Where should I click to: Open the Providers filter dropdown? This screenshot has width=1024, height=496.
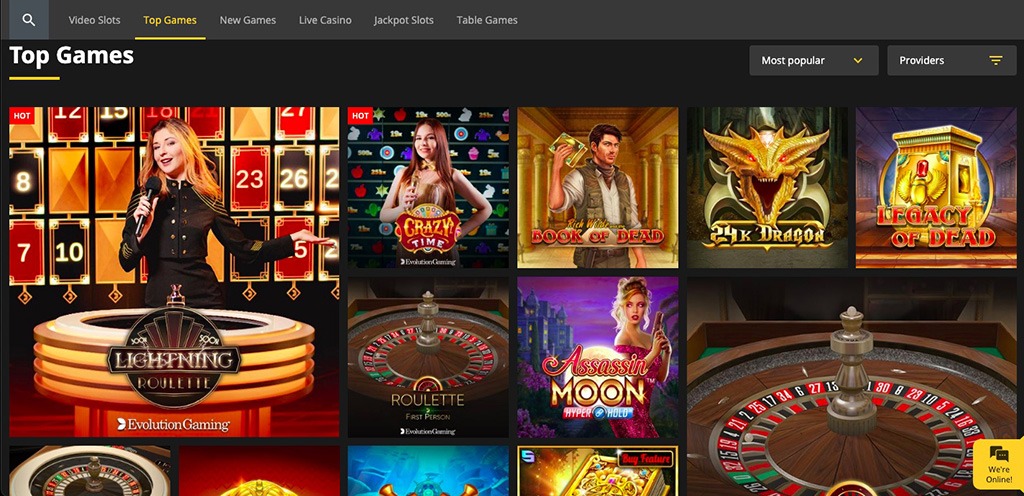952,61
